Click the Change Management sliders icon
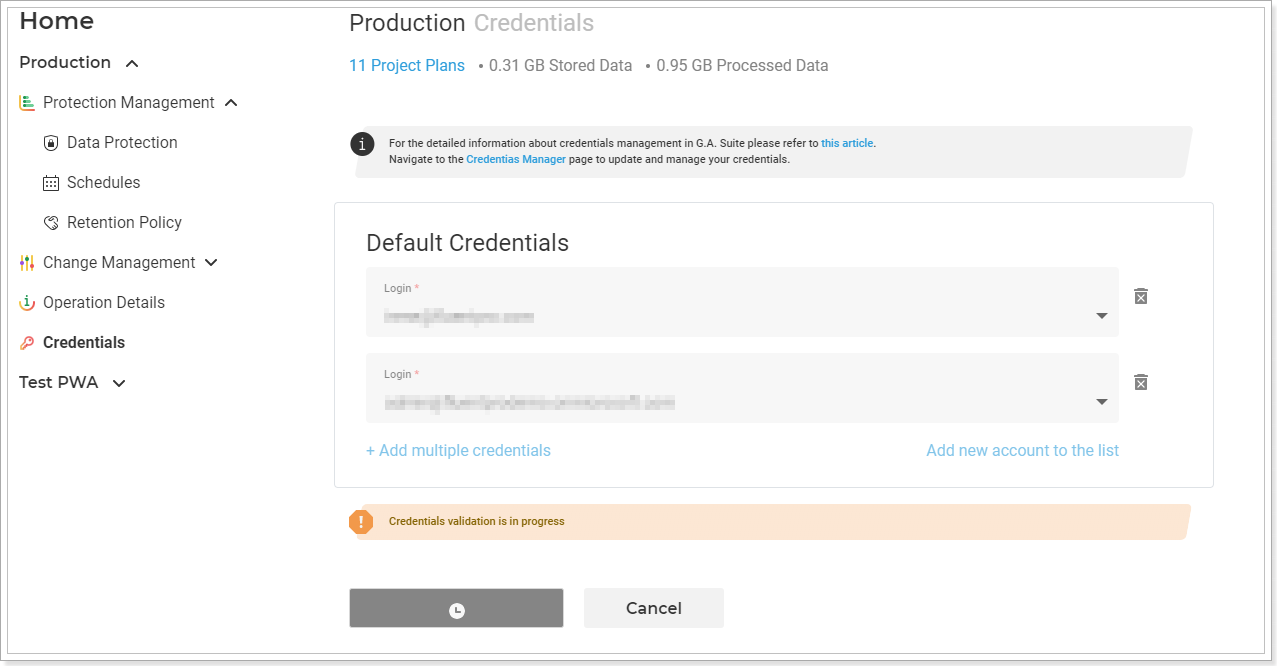 pos(27,263)
